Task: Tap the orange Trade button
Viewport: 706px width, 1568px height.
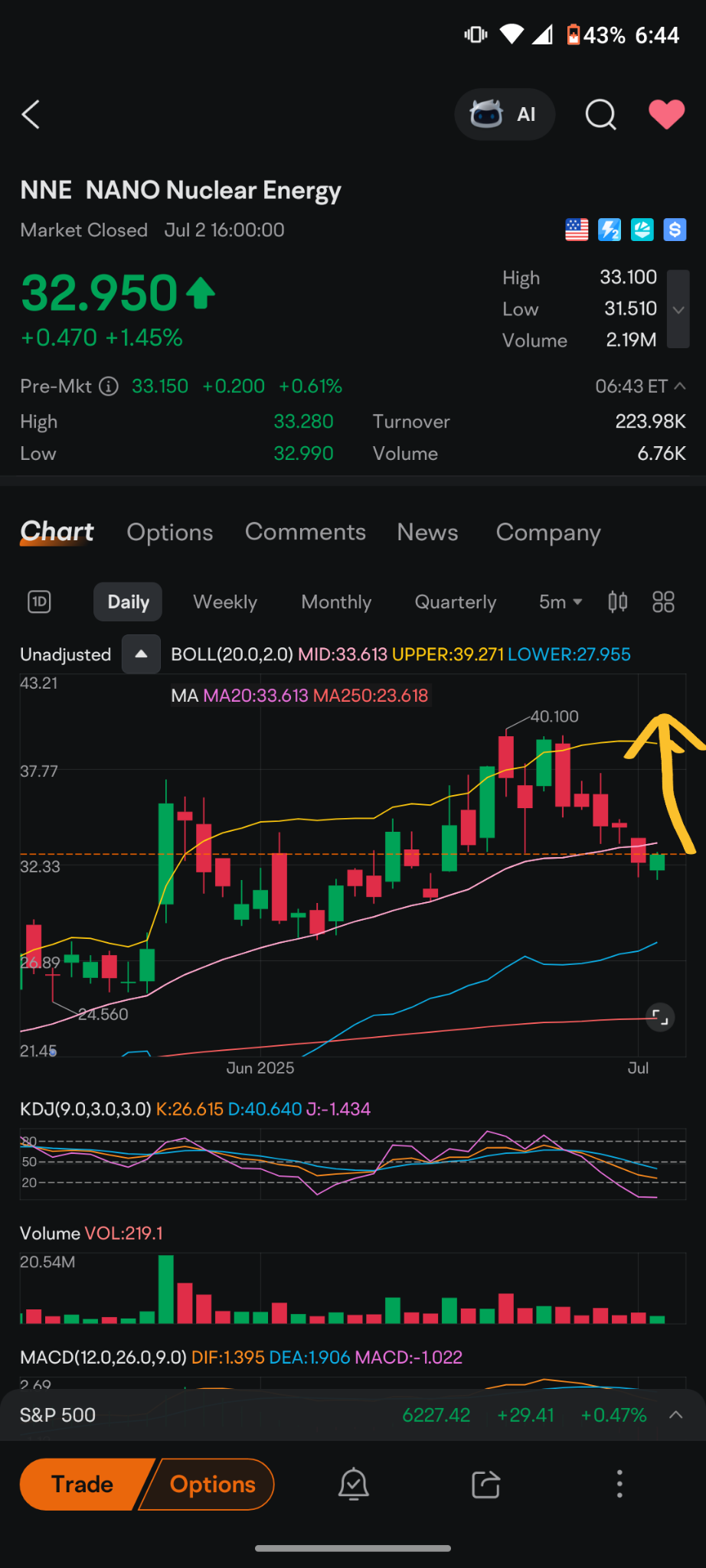Action: click(82, 1485)
